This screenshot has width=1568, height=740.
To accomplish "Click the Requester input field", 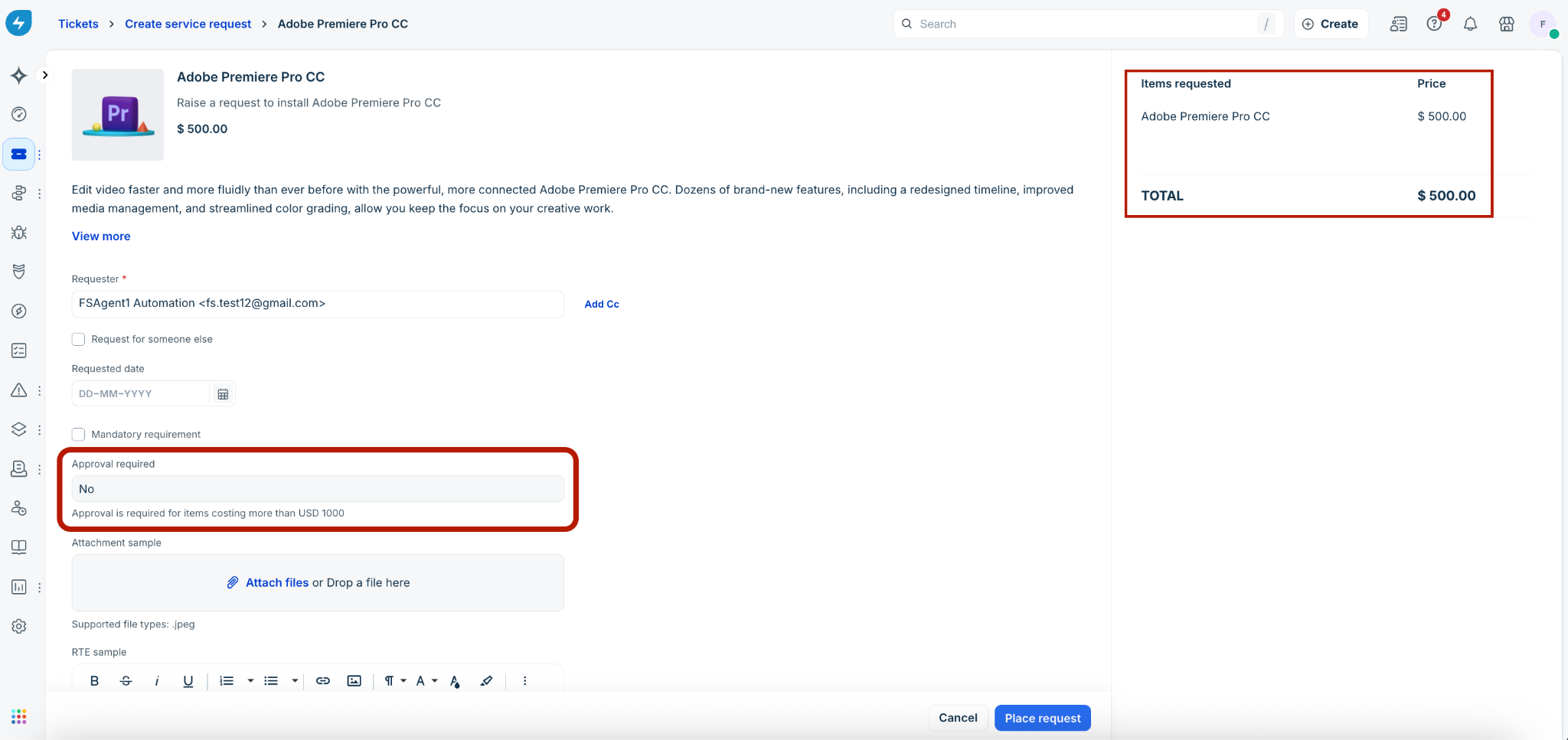I will point(318,304).
